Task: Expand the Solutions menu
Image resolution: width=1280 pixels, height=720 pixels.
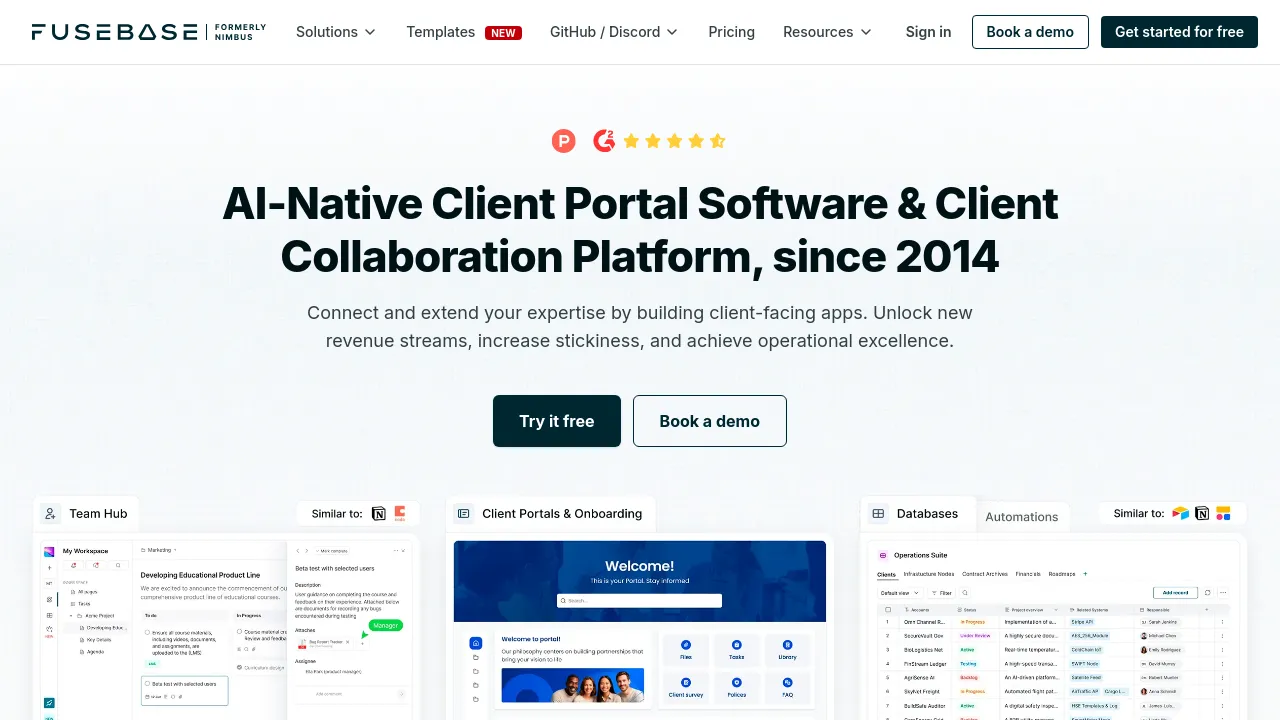Action: (x=336, y=32)
